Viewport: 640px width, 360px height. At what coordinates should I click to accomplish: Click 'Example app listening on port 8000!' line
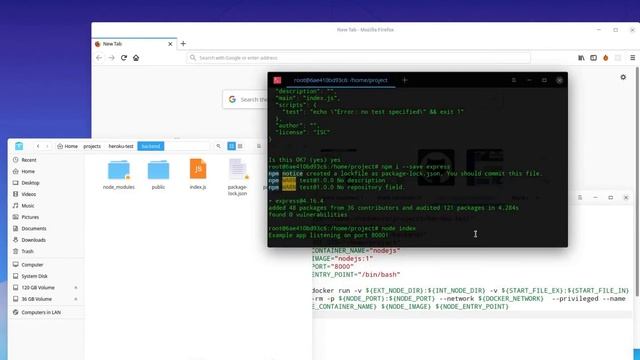point(329,236)
